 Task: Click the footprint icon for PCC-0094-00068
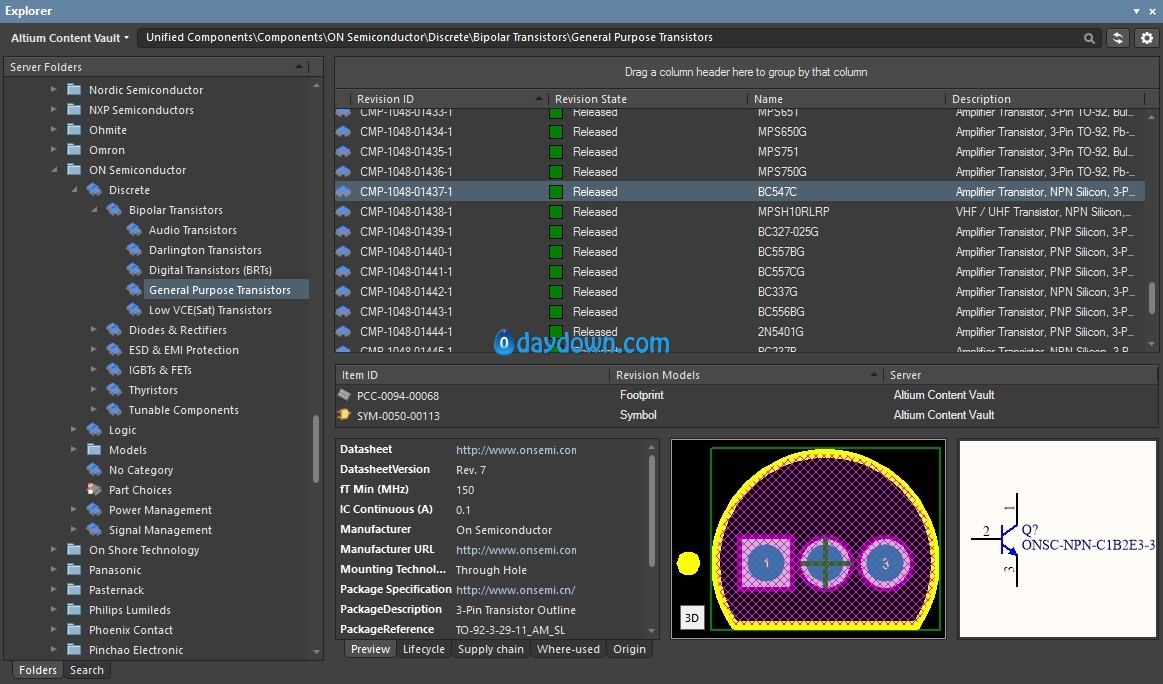coord(344,395)
